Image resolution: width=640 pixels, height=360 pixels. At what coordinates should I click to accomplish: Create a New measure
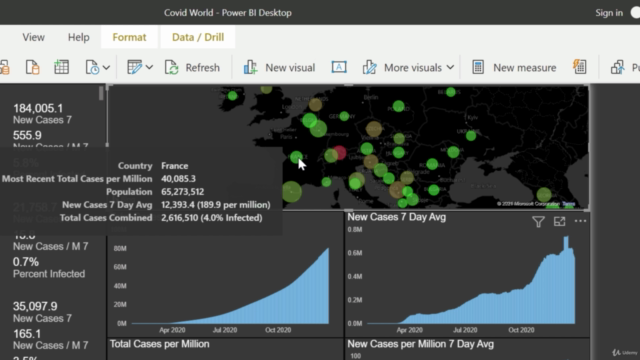[x=514, y=67]
